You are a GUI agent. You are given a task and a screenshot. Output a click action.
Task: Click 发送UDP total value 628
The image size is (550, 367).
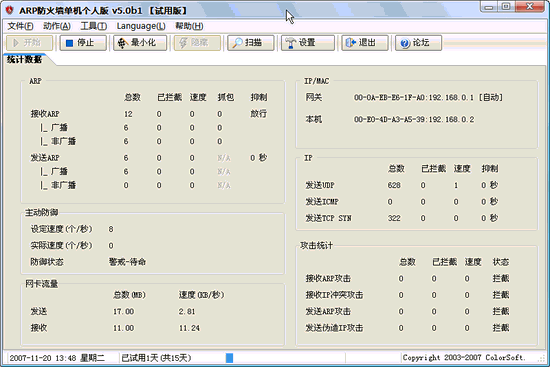point(394,185)
